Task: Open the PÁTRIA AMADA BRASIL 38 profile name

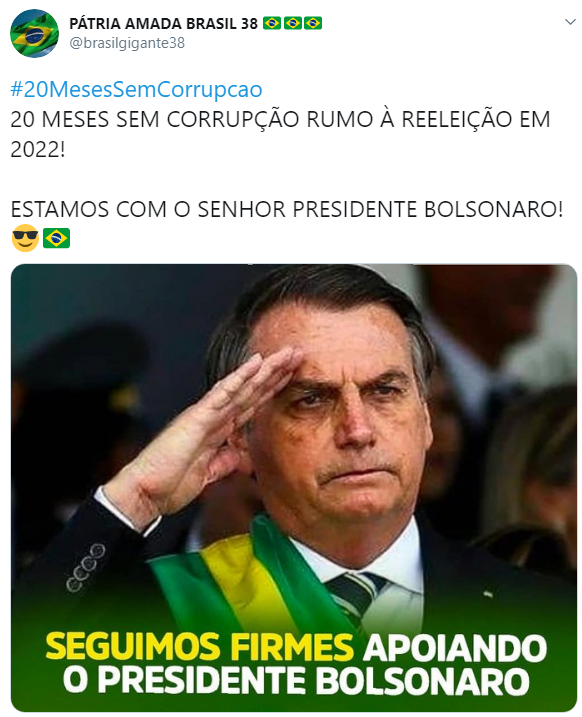Action: click(164, 23)
